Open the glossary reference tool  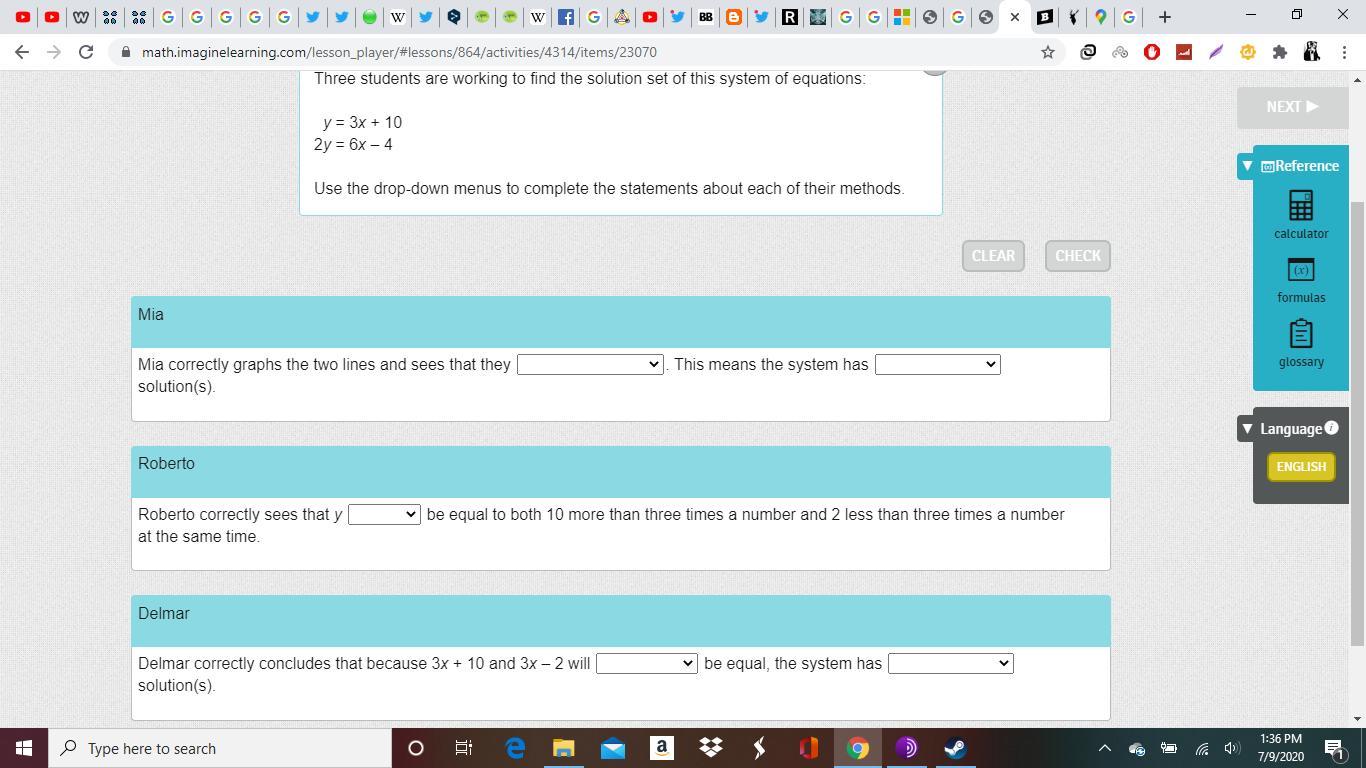1301,343
